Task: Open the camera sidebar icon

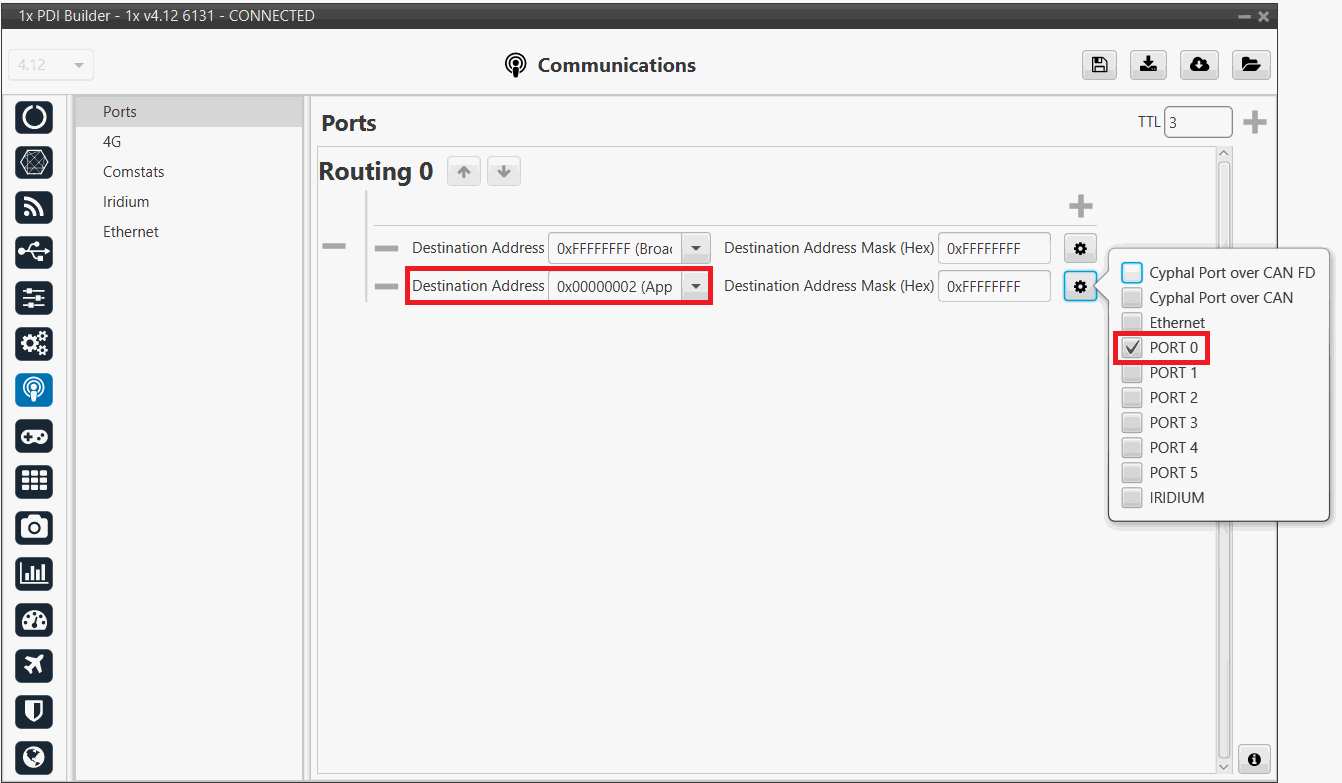Action: [x=34, y=527]
